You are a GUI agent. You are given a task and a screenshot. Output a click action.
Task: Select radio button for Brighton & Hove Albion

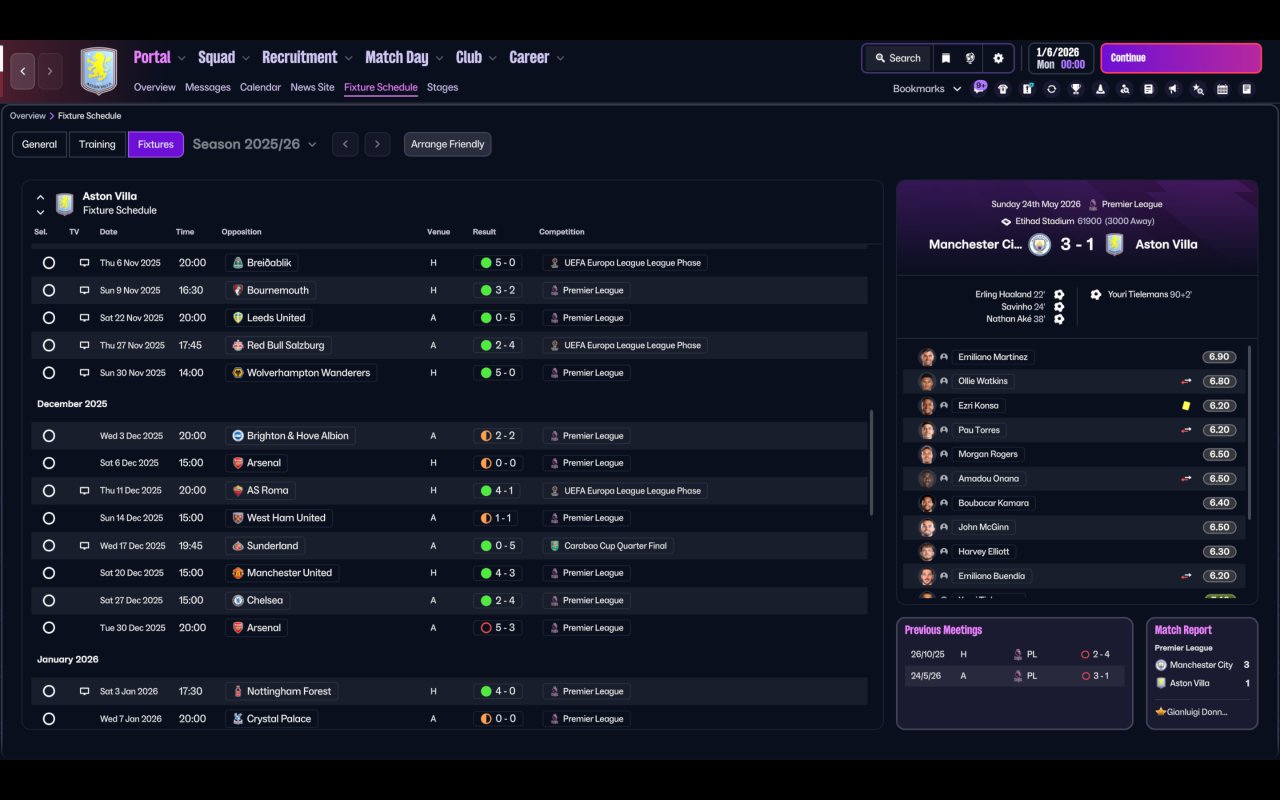click(x=49, y=436)
